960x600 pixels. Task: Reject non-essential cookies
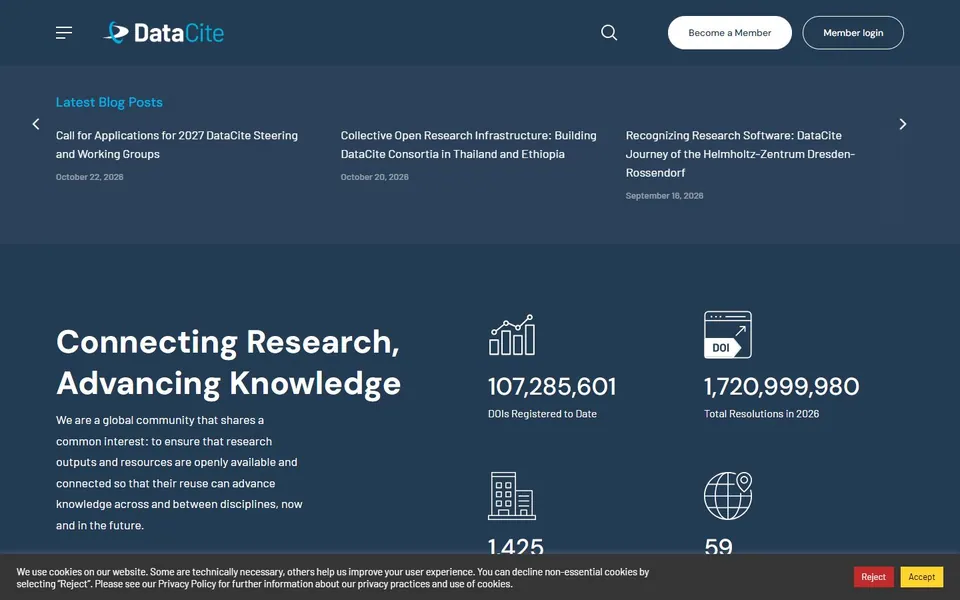(x=873, y=577)
